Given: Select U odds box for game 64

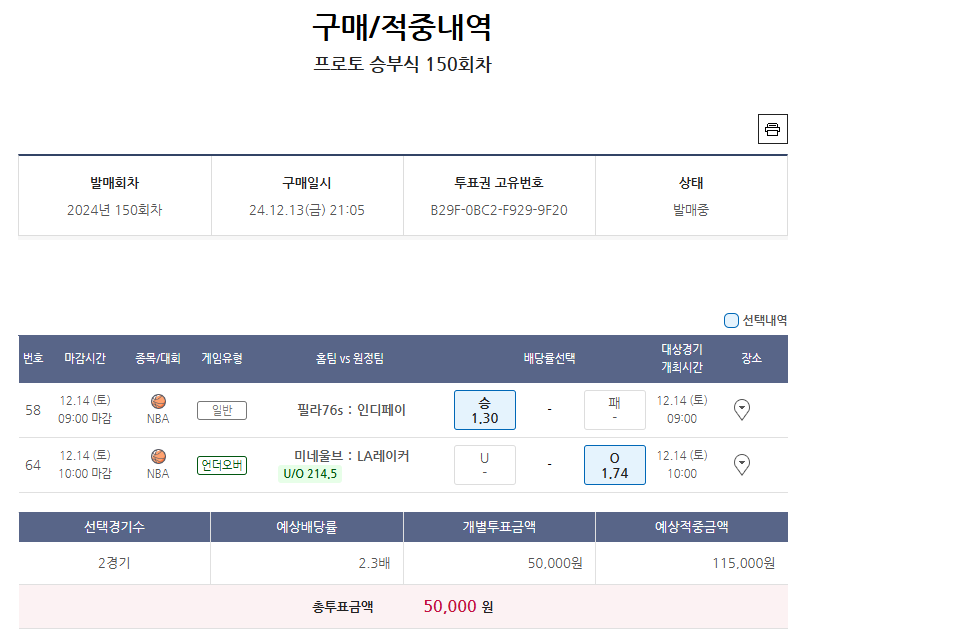Looking at the screenshot, I should click(x=485, y=465).
